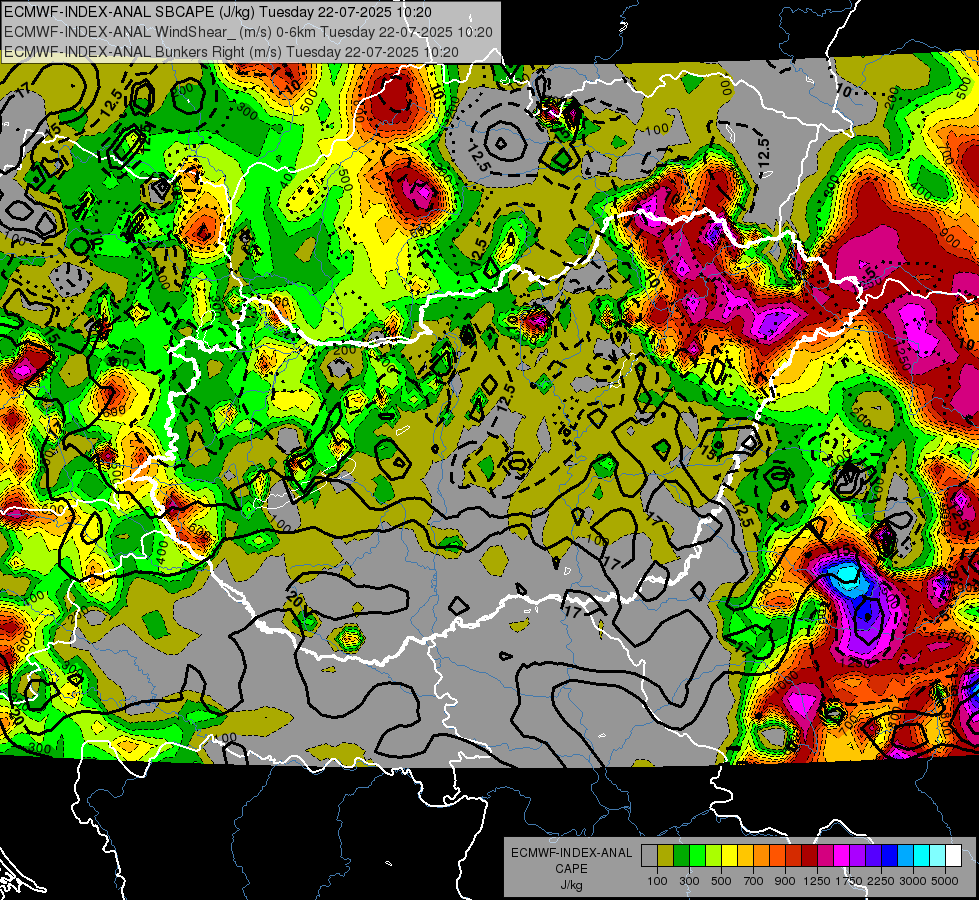Viewport: 979px width, 900px height.
Task: Click the legend scale label 900
Action: point(785,881)
